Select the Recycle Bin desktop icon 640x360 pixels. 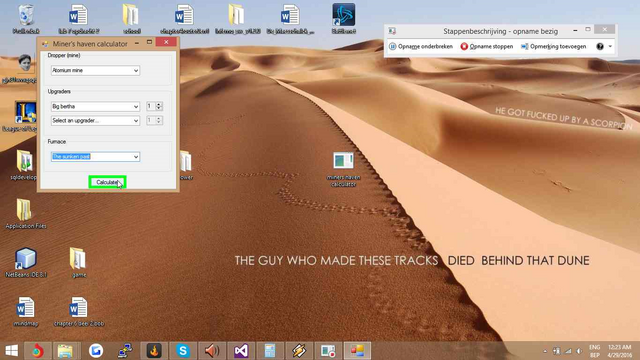pos(26,19)
